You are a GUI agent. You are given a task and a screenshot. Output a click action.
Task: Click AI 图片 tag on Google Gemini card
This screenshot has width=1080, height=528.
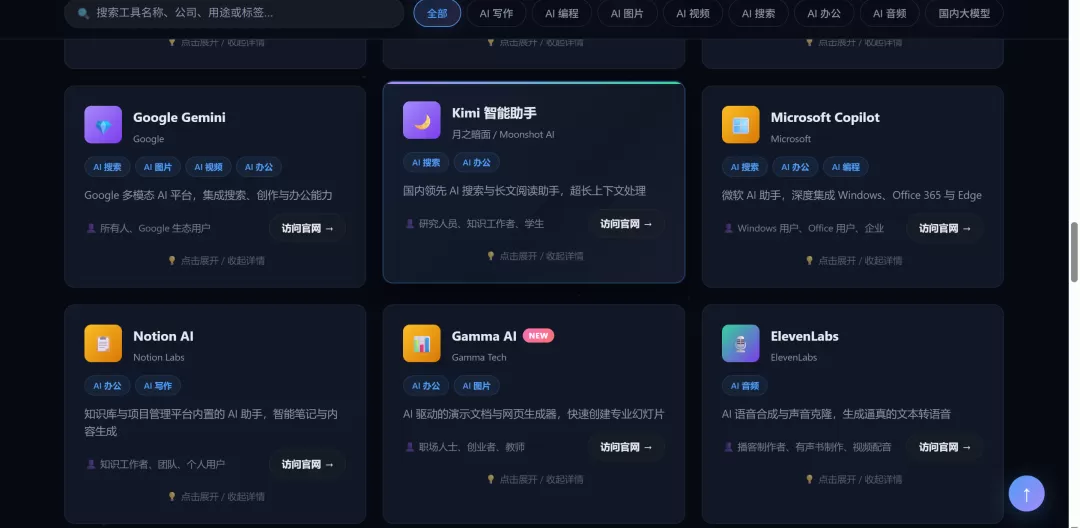point(158,167)
